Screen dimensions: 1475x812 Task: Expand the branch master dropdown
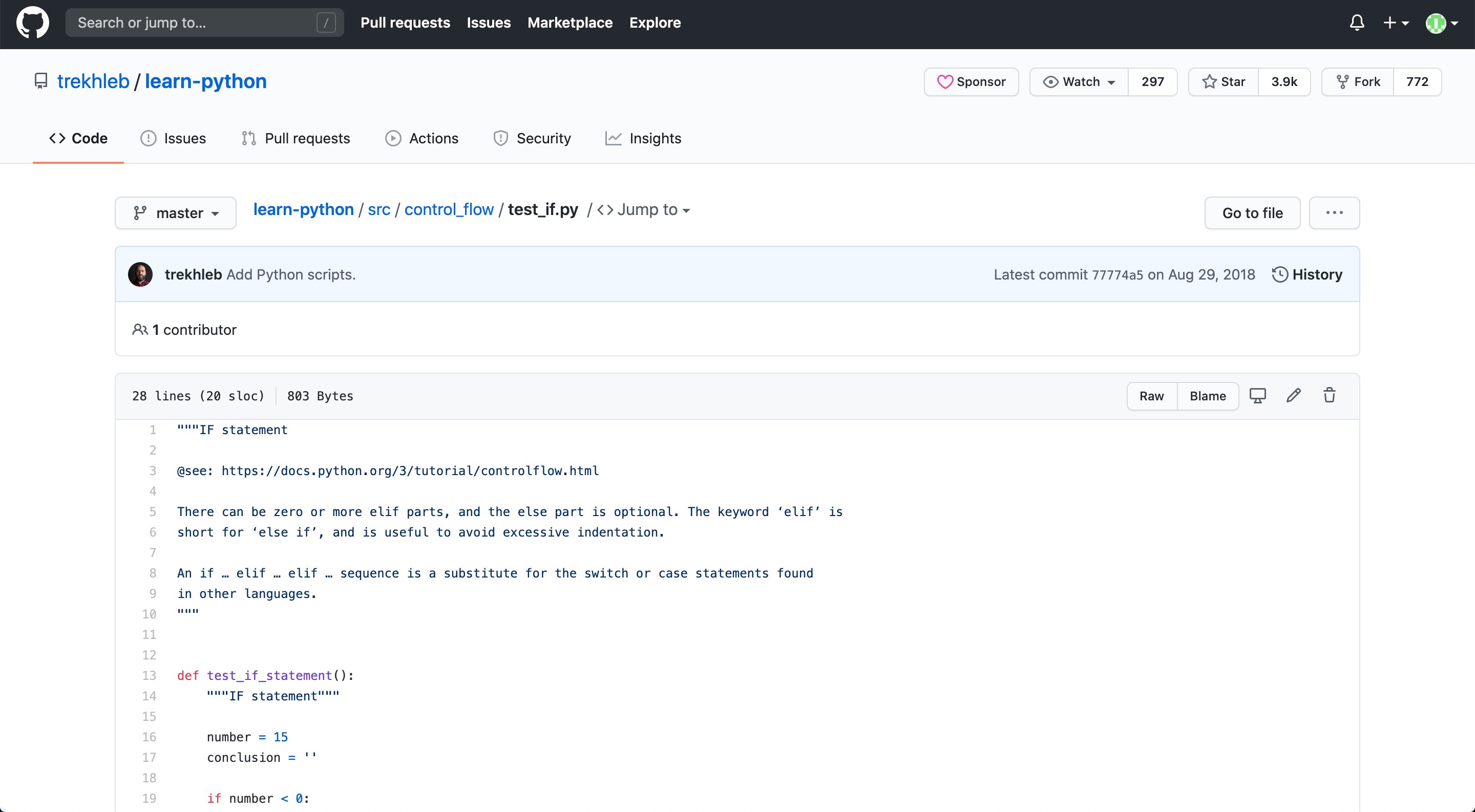click(x=176, y=213)
